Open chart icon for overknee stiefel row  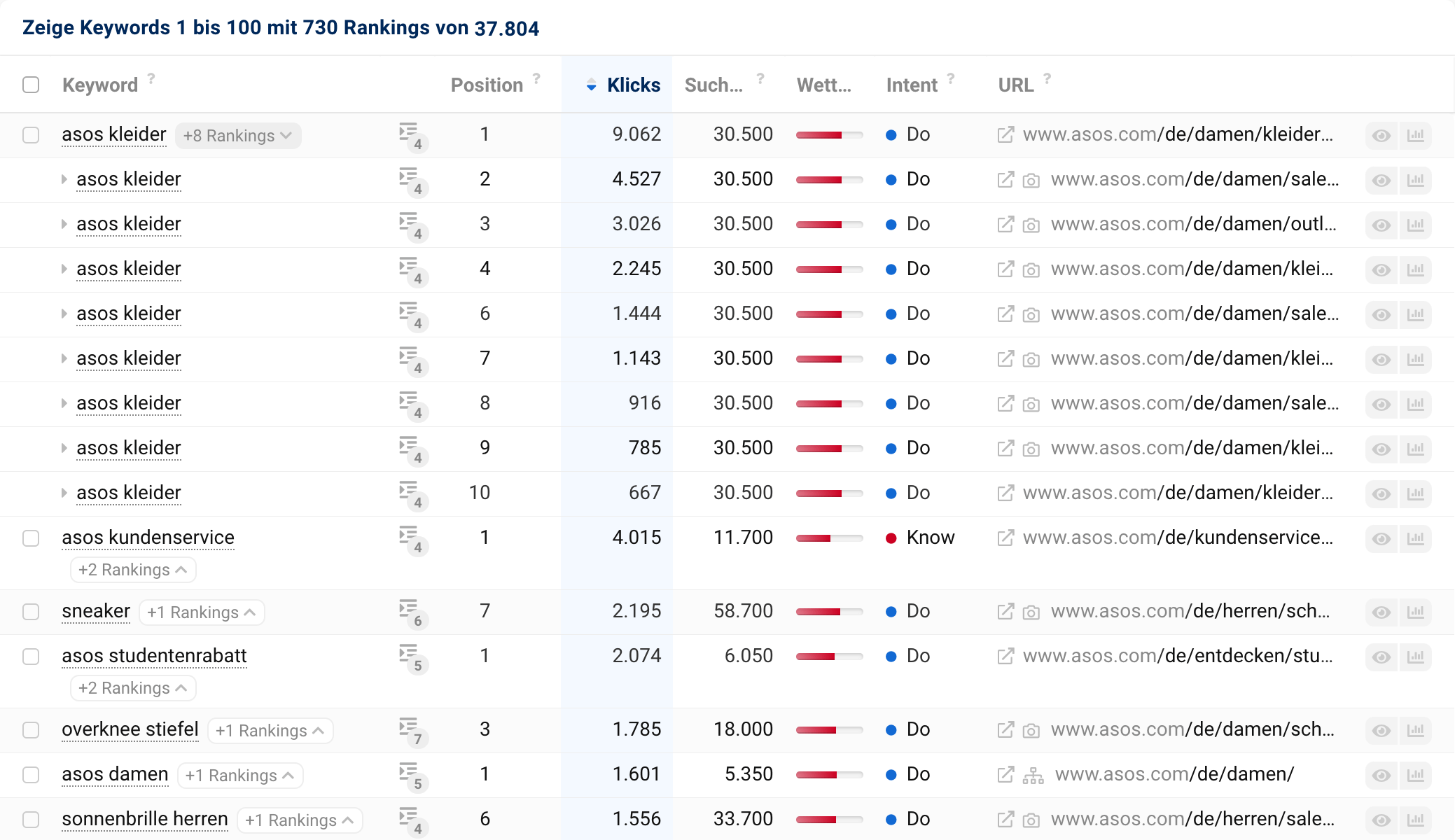pos(1415,730)
